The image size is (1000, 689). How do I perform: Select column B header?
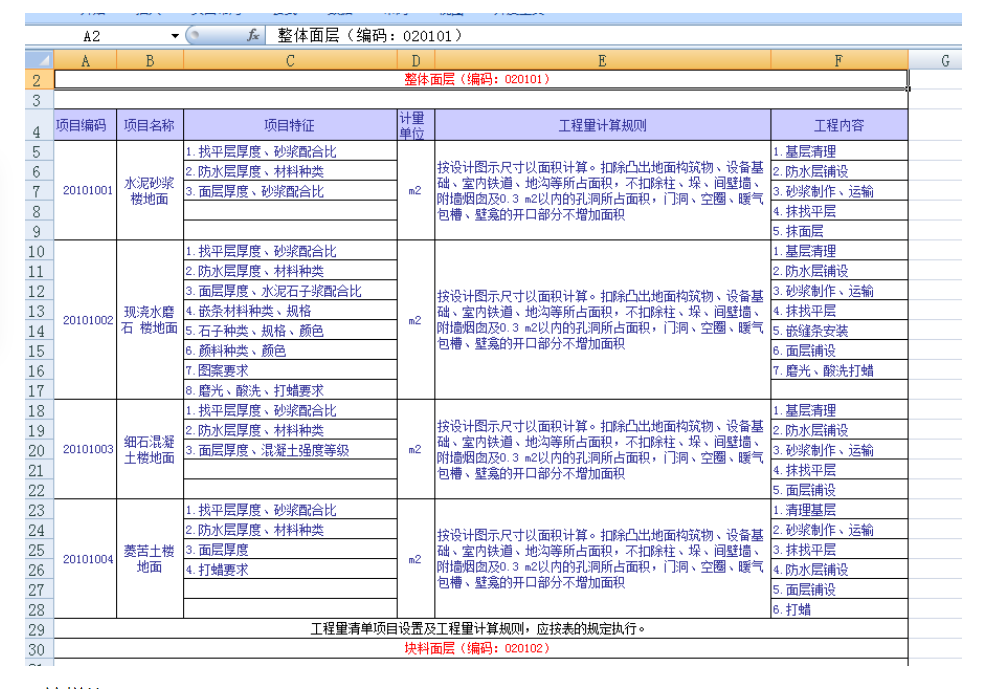(150, 61)
